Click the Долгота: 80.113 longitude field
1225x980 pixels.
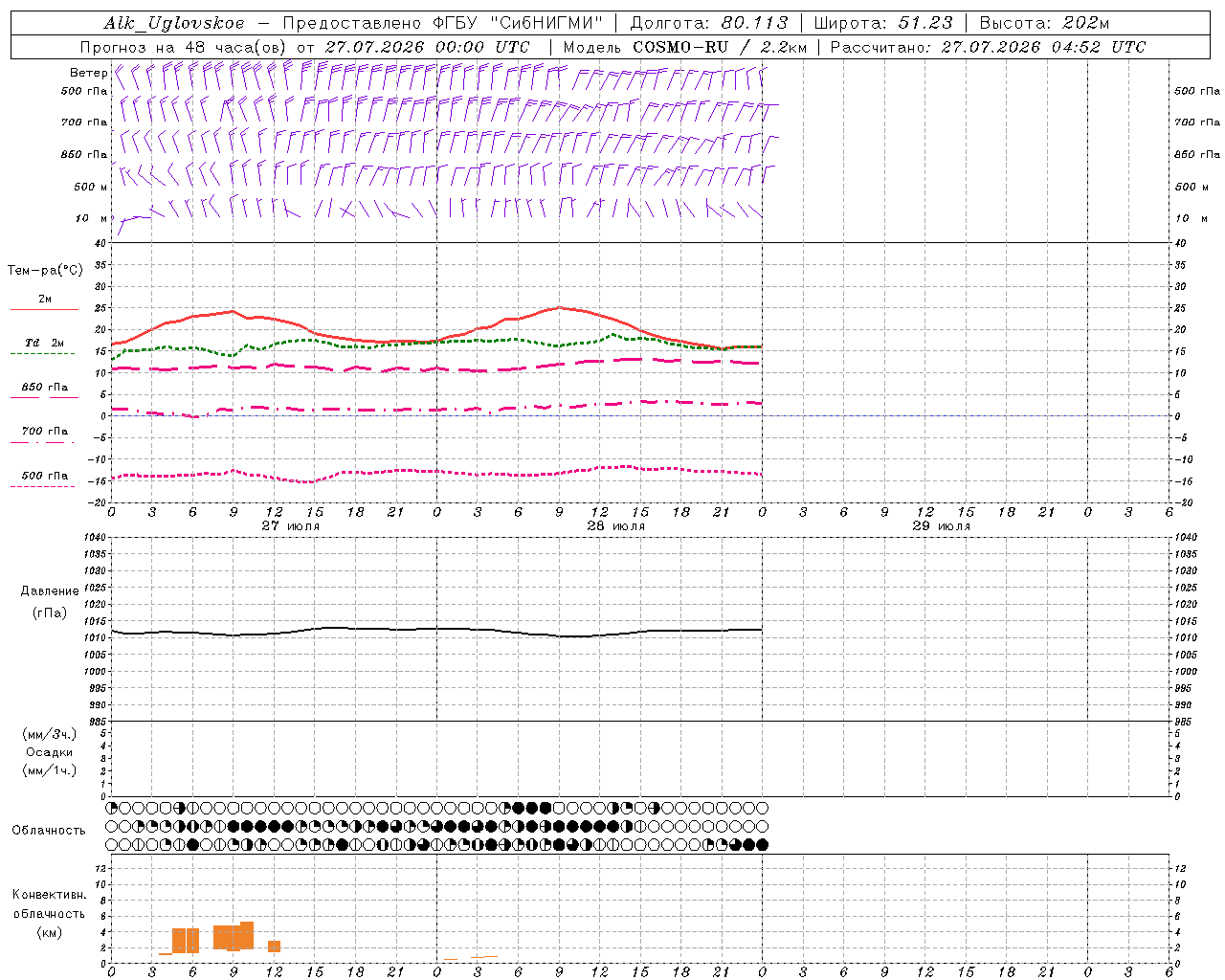(709, 23)
